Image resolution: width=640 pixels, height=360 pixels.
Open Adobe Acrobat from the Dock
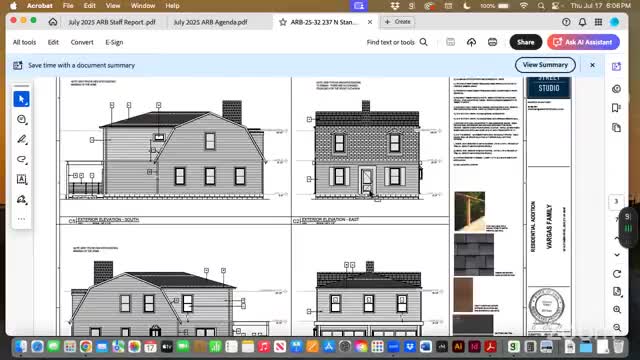[490, 347]
